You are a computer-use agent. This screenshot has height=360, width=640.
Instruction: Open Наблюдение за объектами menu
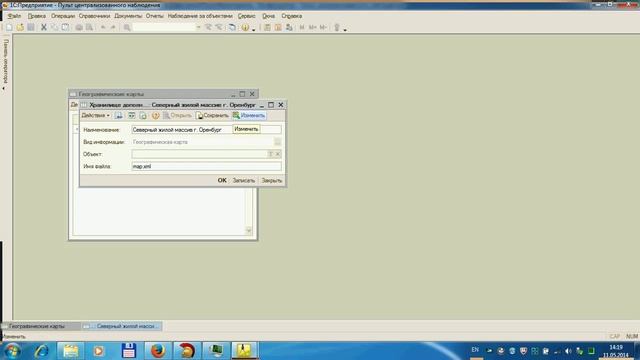[200, 16]
